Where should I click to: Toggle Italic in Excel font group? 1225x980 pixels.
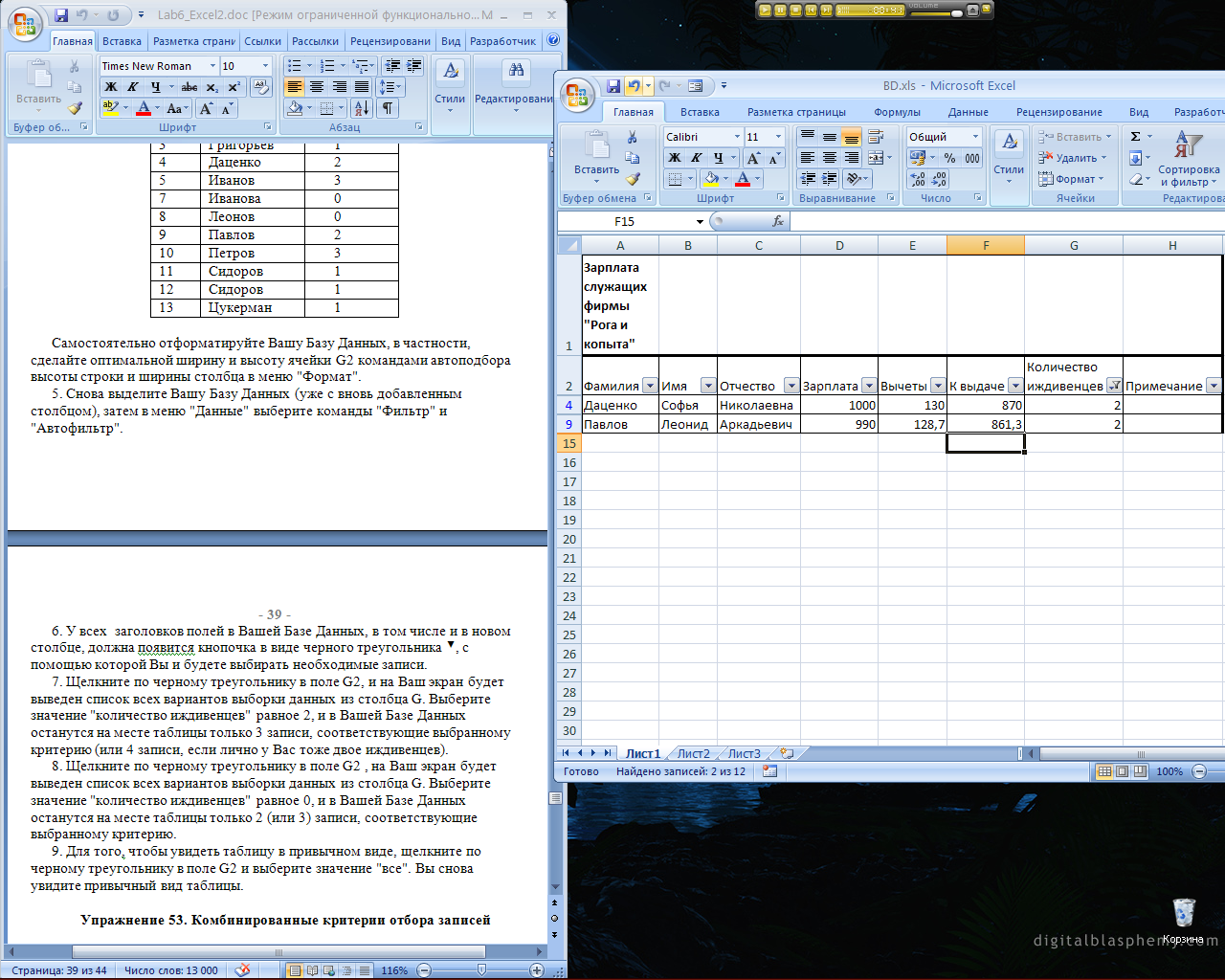[x=697, y=158]
